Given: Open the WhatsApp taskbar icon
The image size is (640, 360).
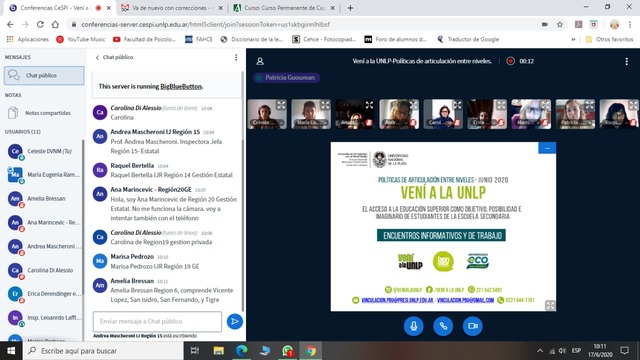Looking at the screenshot, I should point(288,351).
